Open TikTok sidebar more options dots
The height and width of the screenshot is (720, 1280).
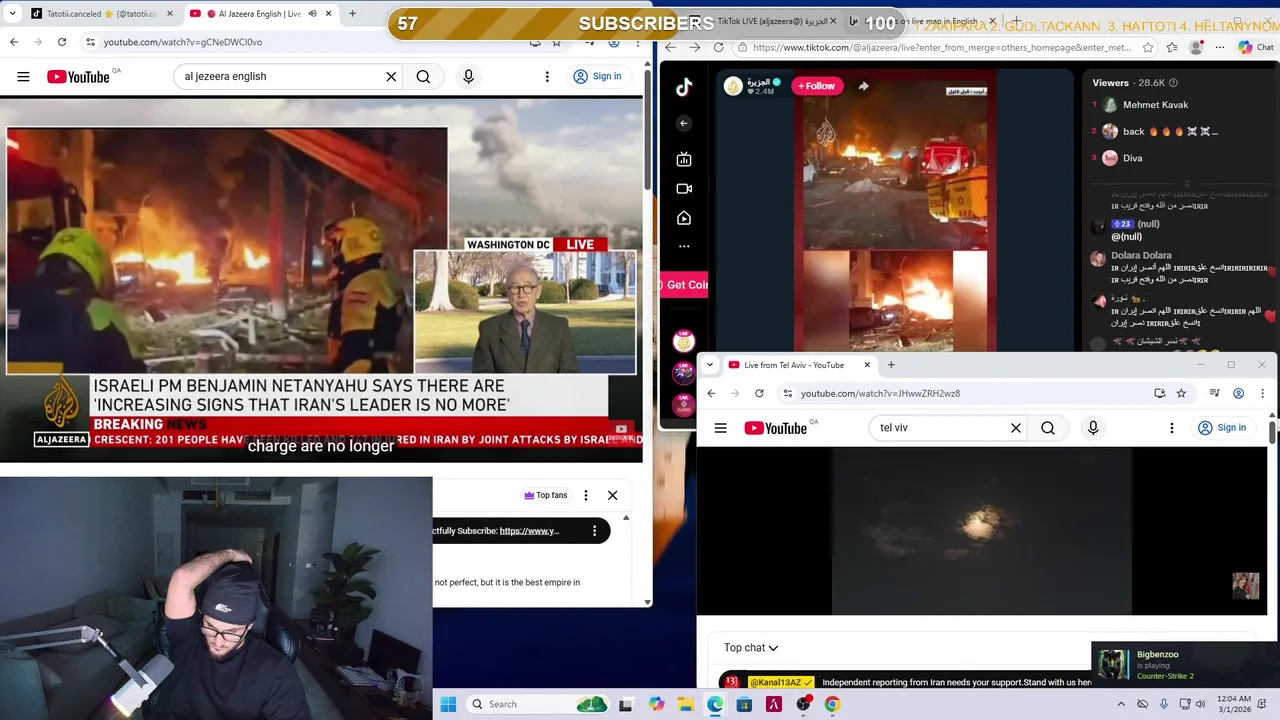[684, 246]
